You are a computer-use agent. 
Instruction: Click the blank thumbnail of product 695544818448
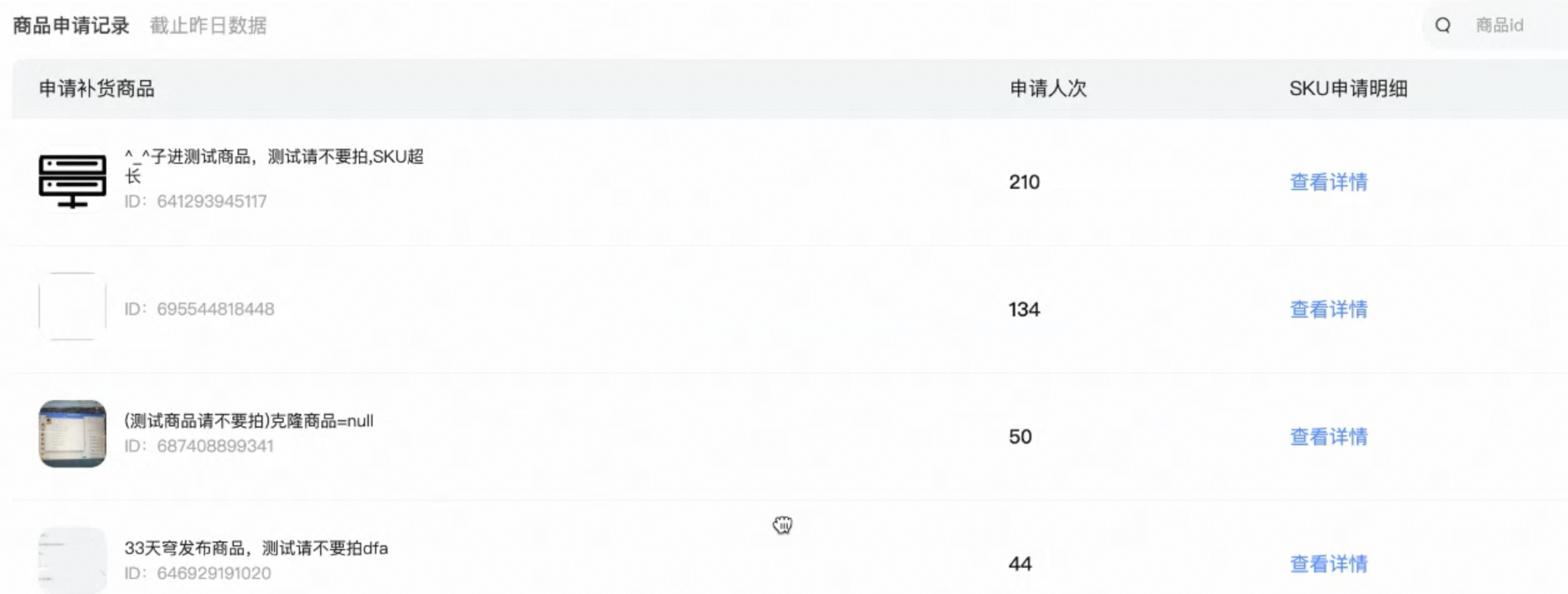(73, 306)
